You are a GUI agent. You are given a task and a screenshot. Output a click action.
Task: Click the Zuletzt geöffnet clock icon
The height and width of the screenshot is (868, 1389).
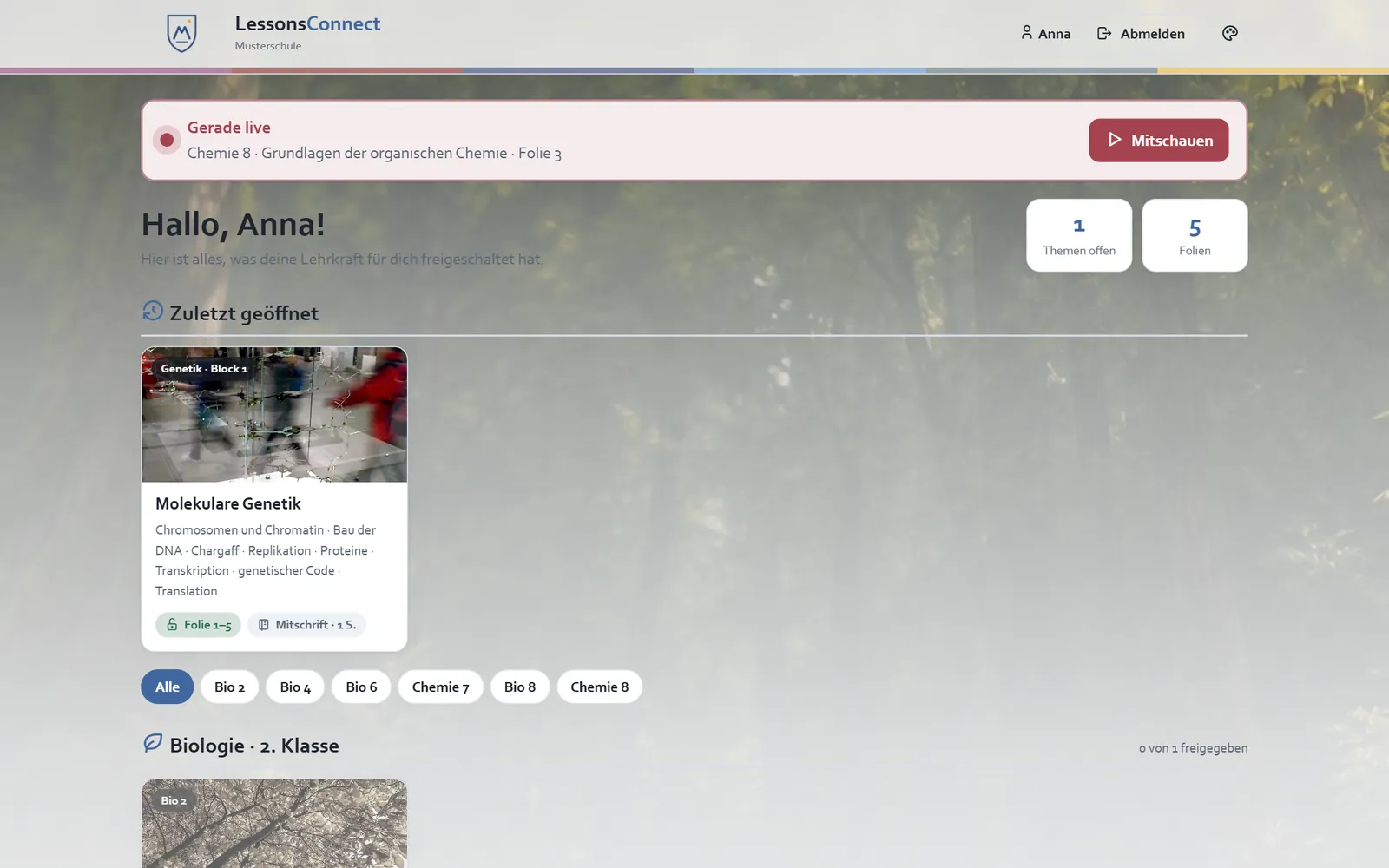click(153, 312)
